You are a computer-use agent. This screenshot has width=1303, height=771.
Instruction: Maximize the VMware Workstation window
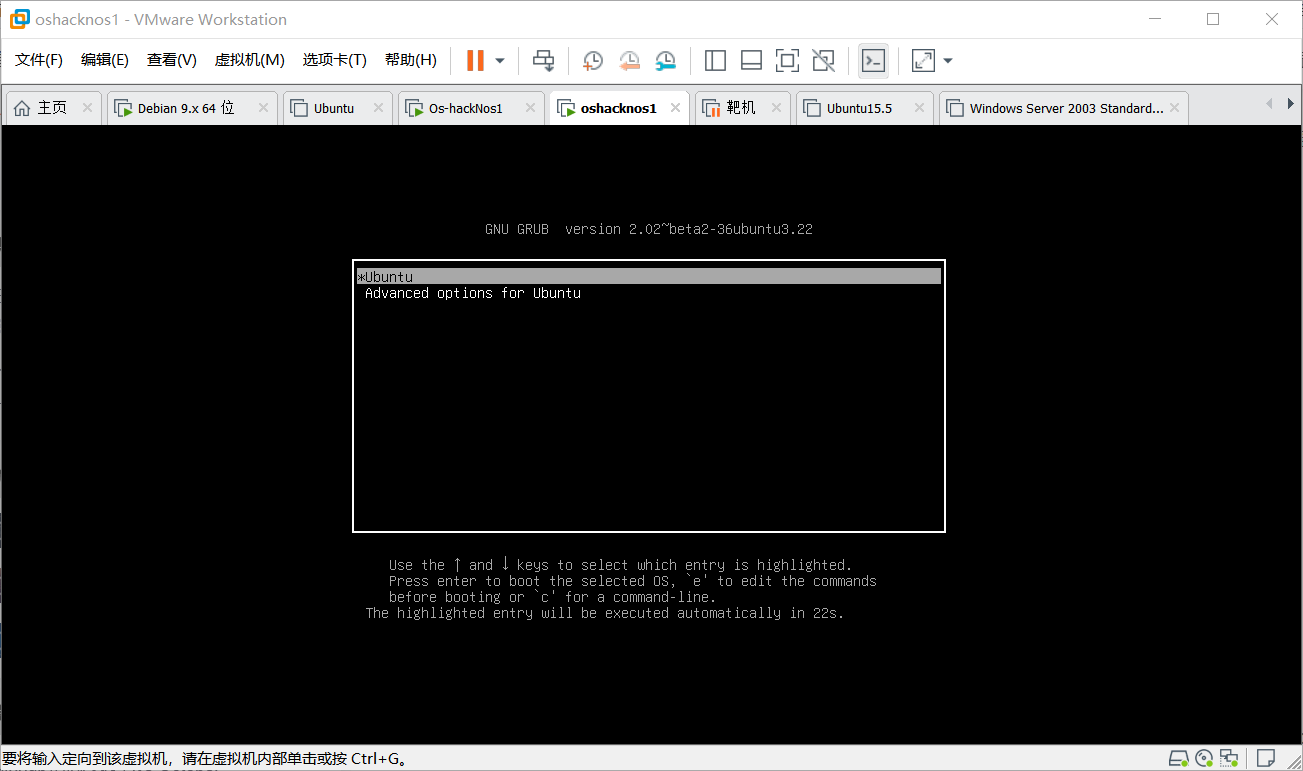click(1213, 19)
